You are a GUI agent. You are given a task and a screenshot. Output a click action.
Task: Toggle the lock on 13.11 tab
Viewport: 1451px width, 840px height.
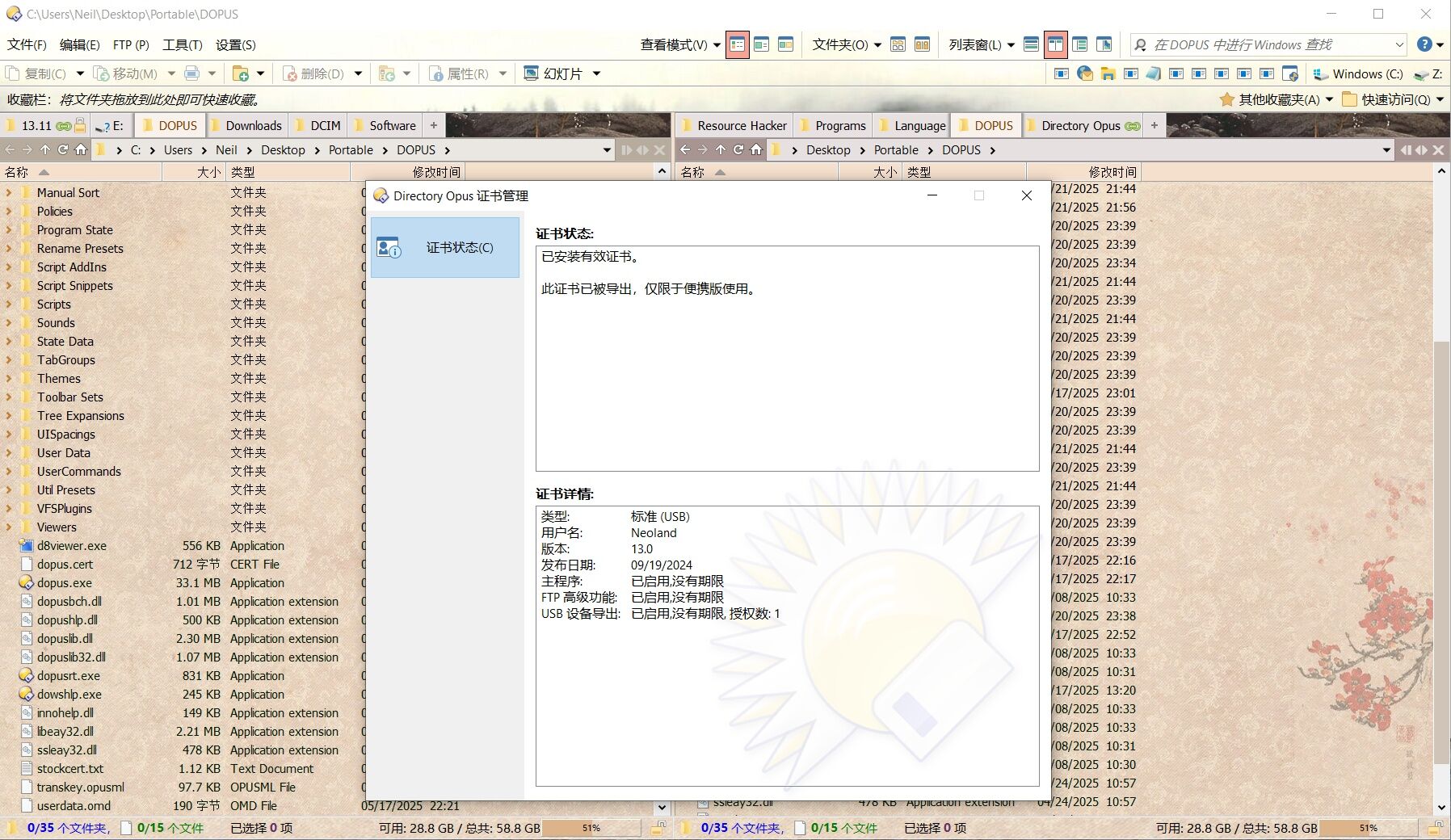click(x=80, y=125)
